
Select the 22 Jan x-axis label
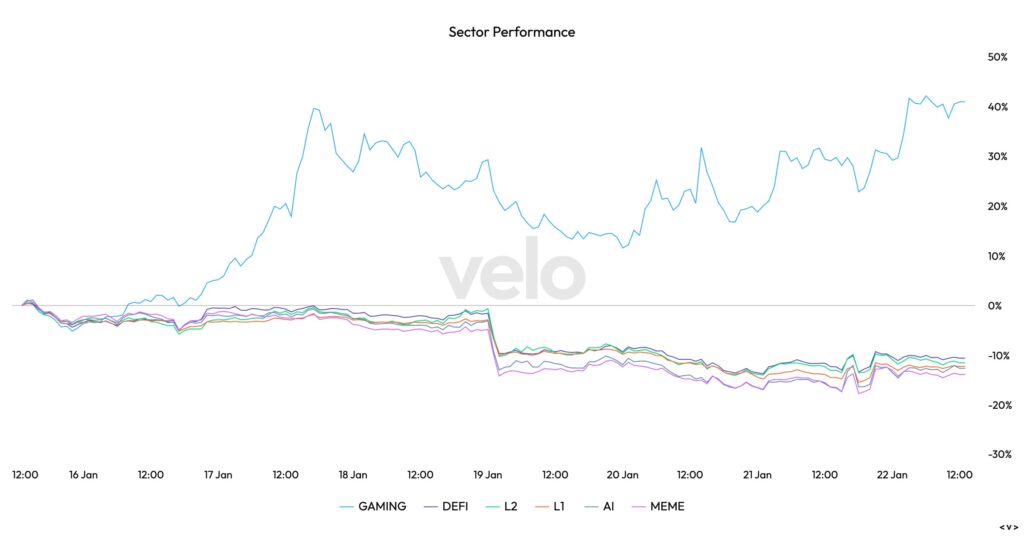click(x=892, y=475)
